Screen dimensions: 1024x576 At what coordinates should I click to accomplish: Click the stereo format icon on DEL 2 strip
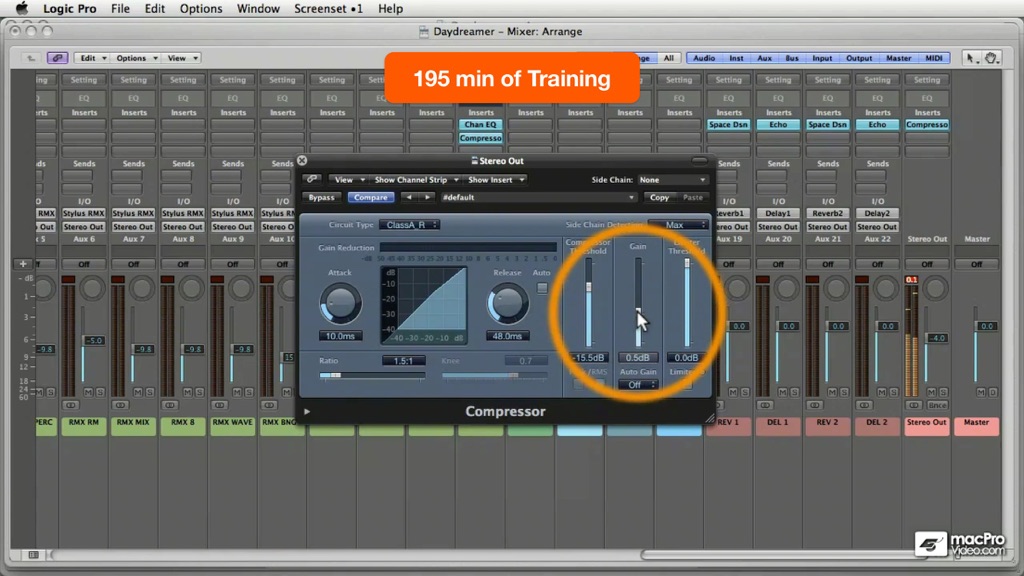coord(863,405)
